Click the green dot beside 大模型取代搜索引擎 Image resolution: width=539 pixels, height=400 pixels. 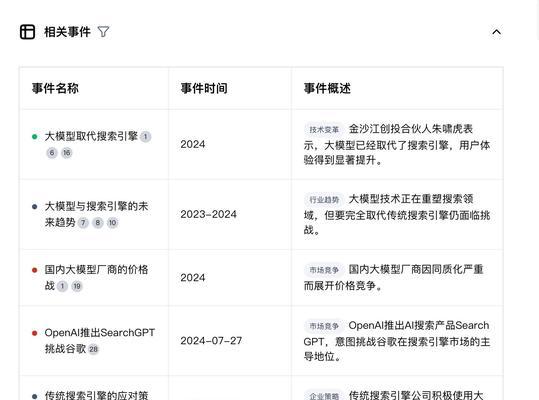click(x=34, y=137)
